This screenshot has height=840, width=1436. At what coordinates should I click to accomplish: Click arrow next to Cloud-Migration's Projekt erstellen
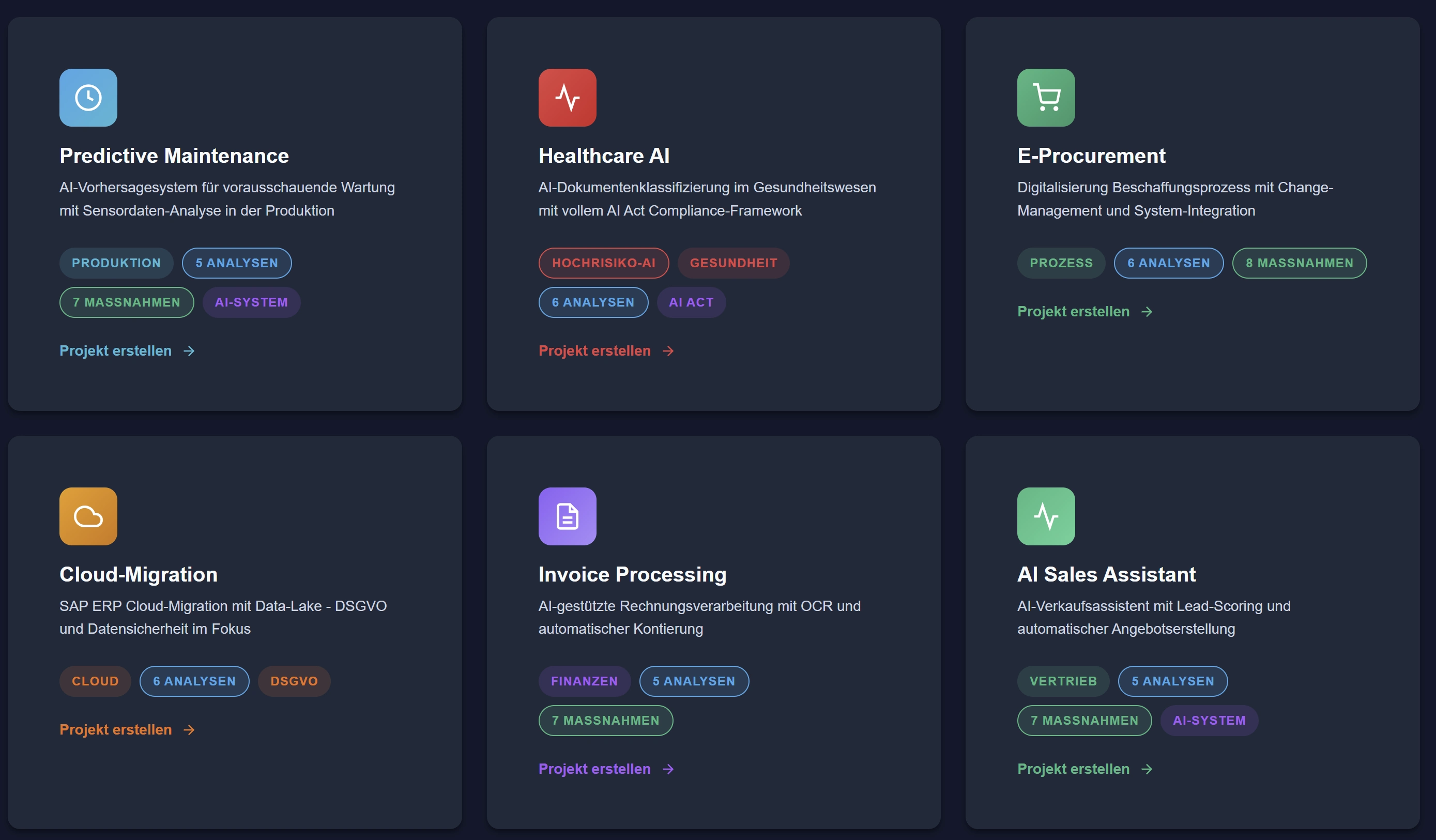point(189,730)
